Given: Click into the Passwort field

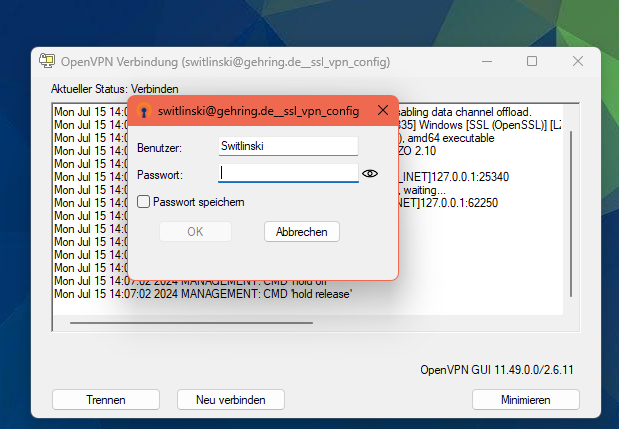Looking at the screenshot, I should (288, 173).
